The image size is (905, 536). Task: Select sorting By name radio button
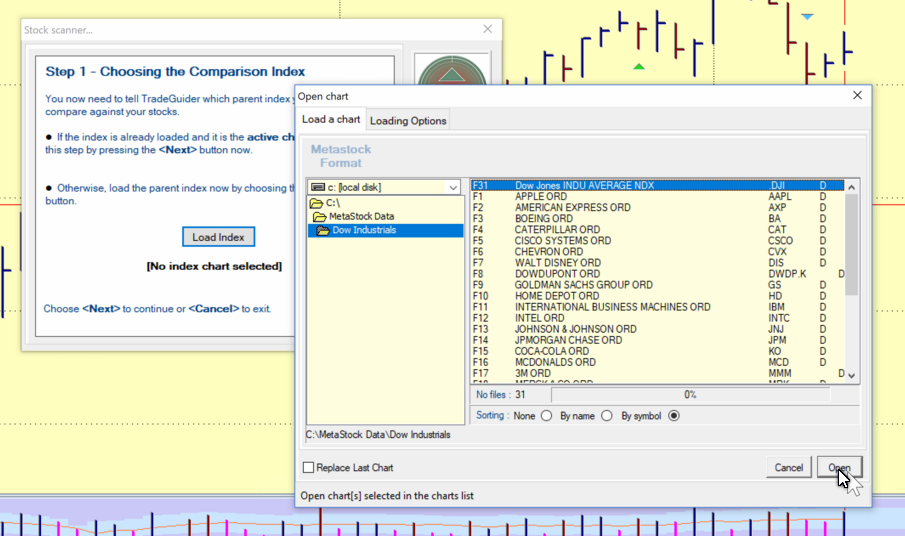[x=607, y=416]
